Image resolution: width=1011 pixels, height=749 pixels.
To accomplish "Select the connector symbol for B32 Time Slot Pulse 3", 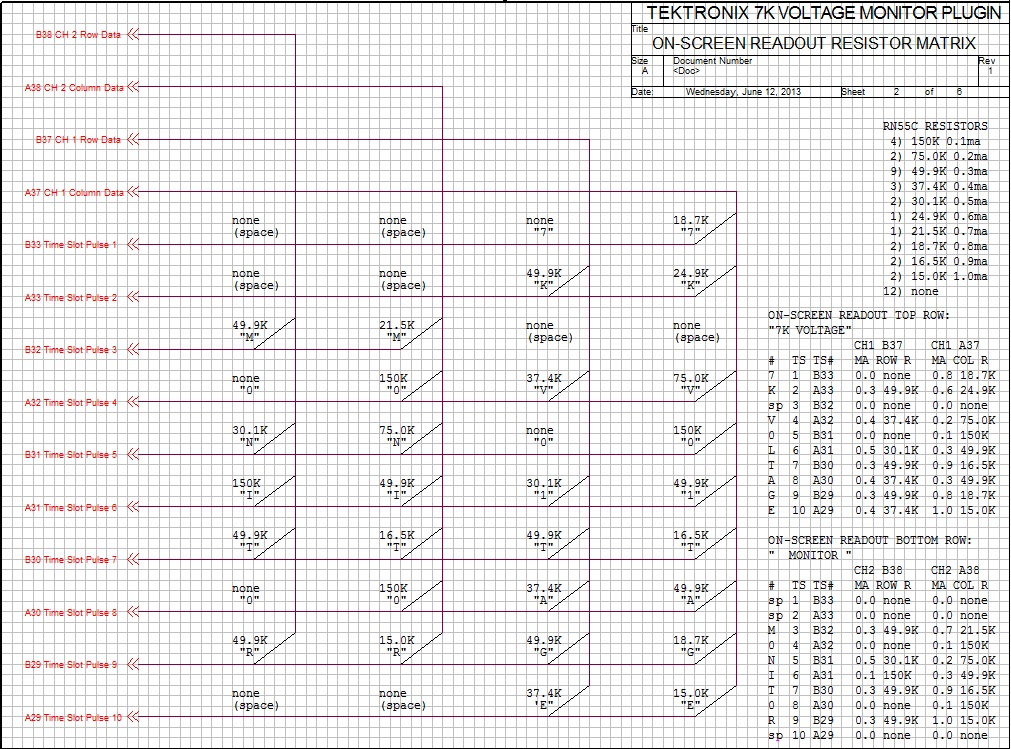I will 133,349.
